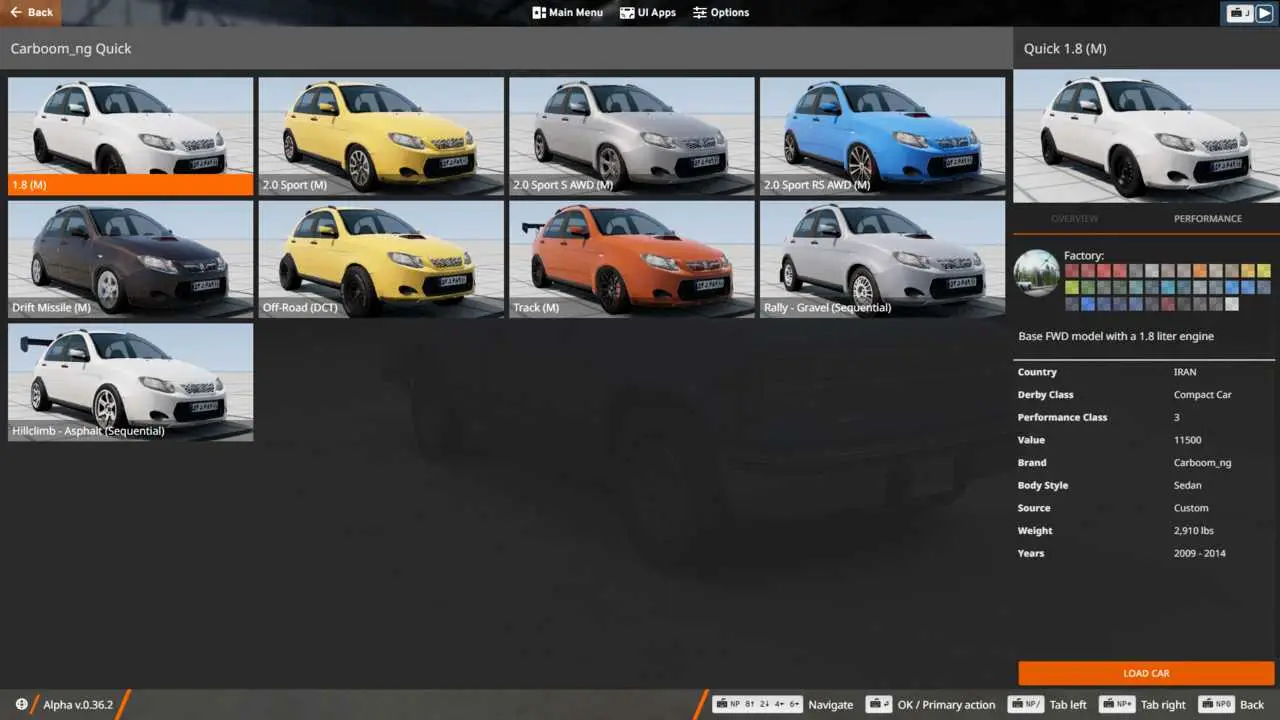Click the NP0 Back key hint icon
Viewport: 1280px width, 720px height.
1216,704
